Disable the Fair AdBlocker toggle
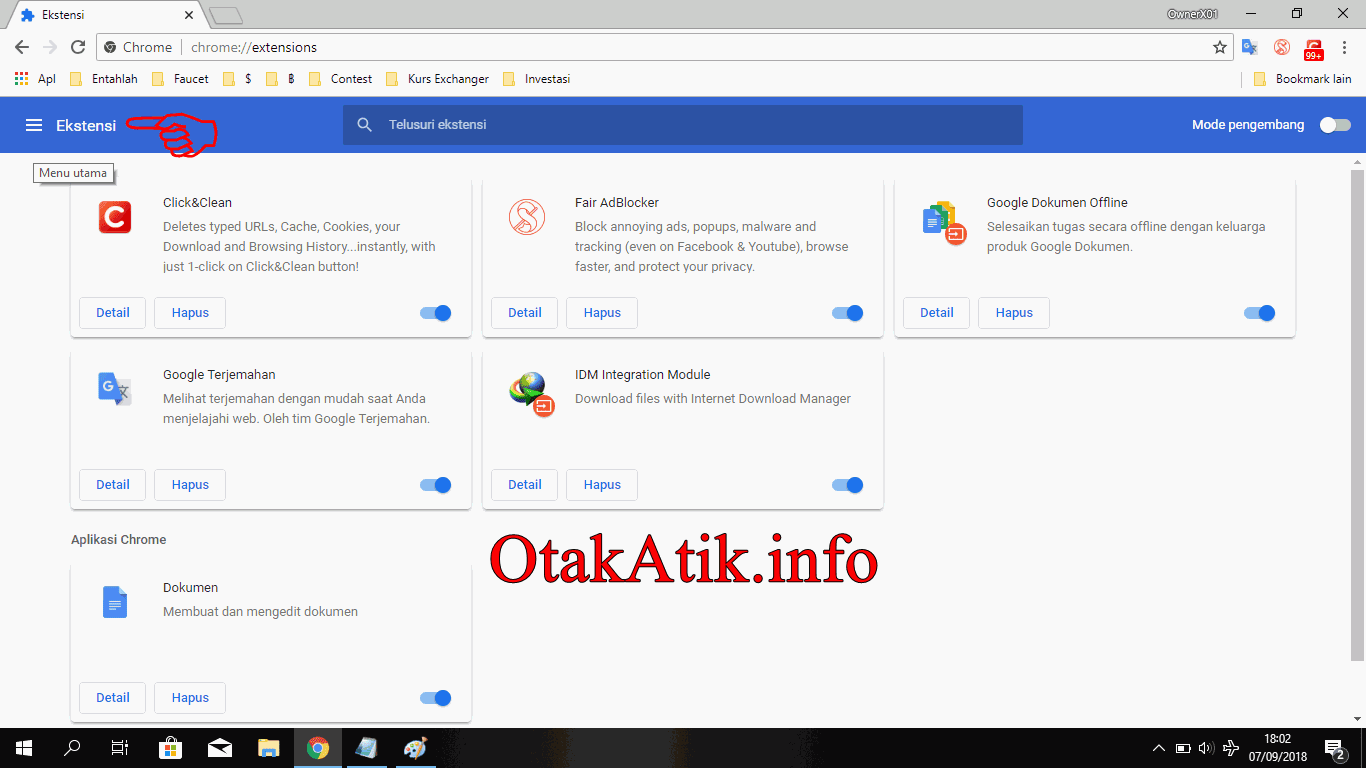 coord(848,313)
